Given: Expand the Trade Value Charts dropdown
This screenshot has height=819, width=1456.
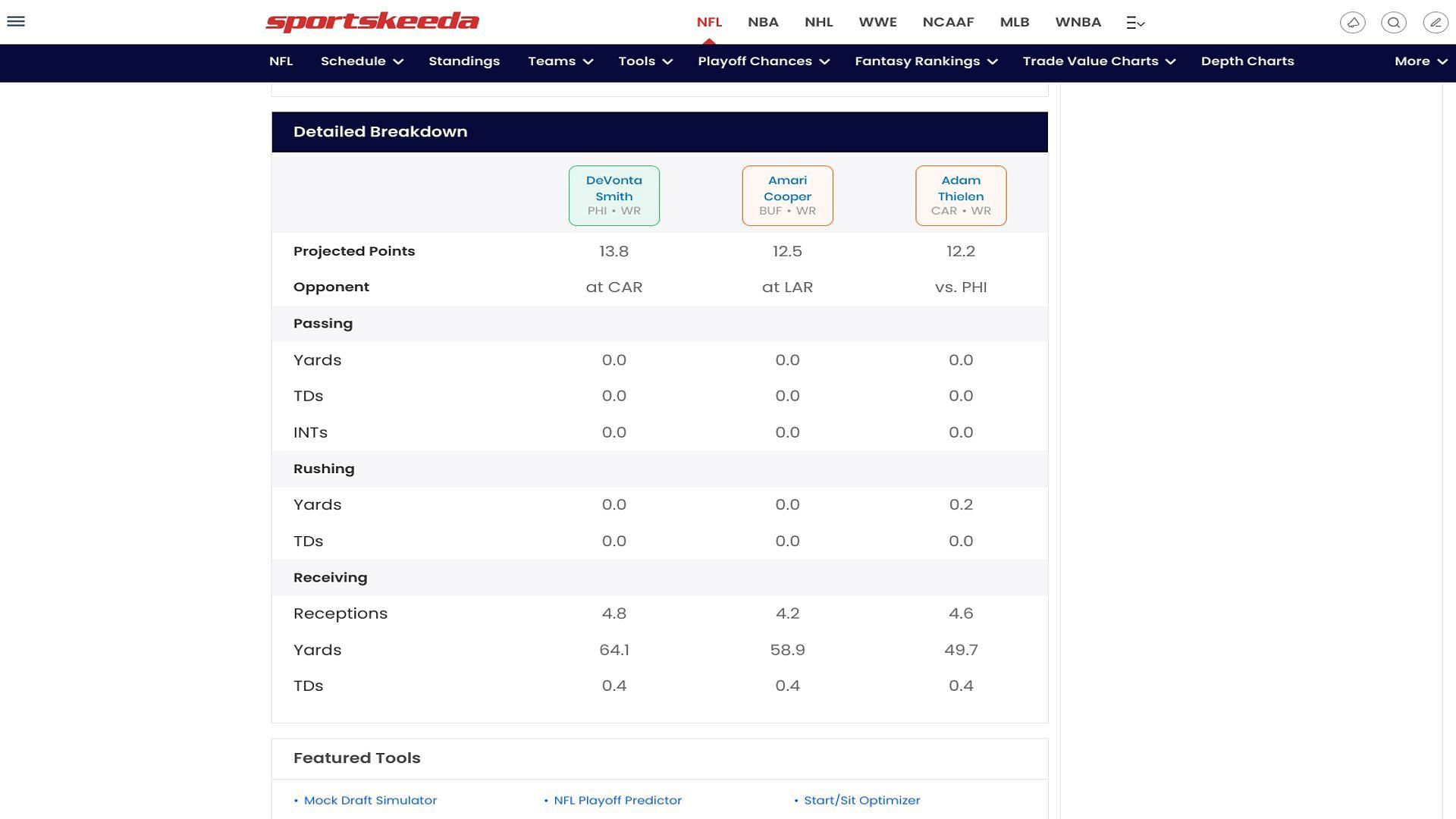Looking at the screenshot, I should click(1099, 61).
